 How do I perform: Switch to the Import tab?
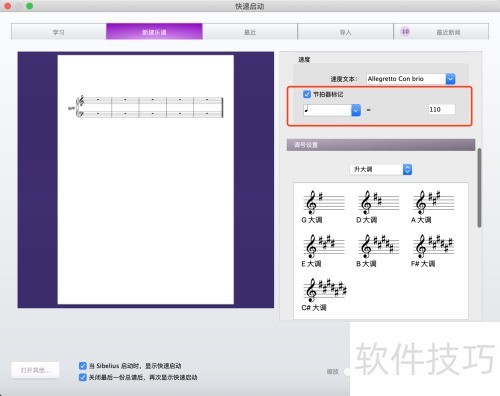point(345,32)
